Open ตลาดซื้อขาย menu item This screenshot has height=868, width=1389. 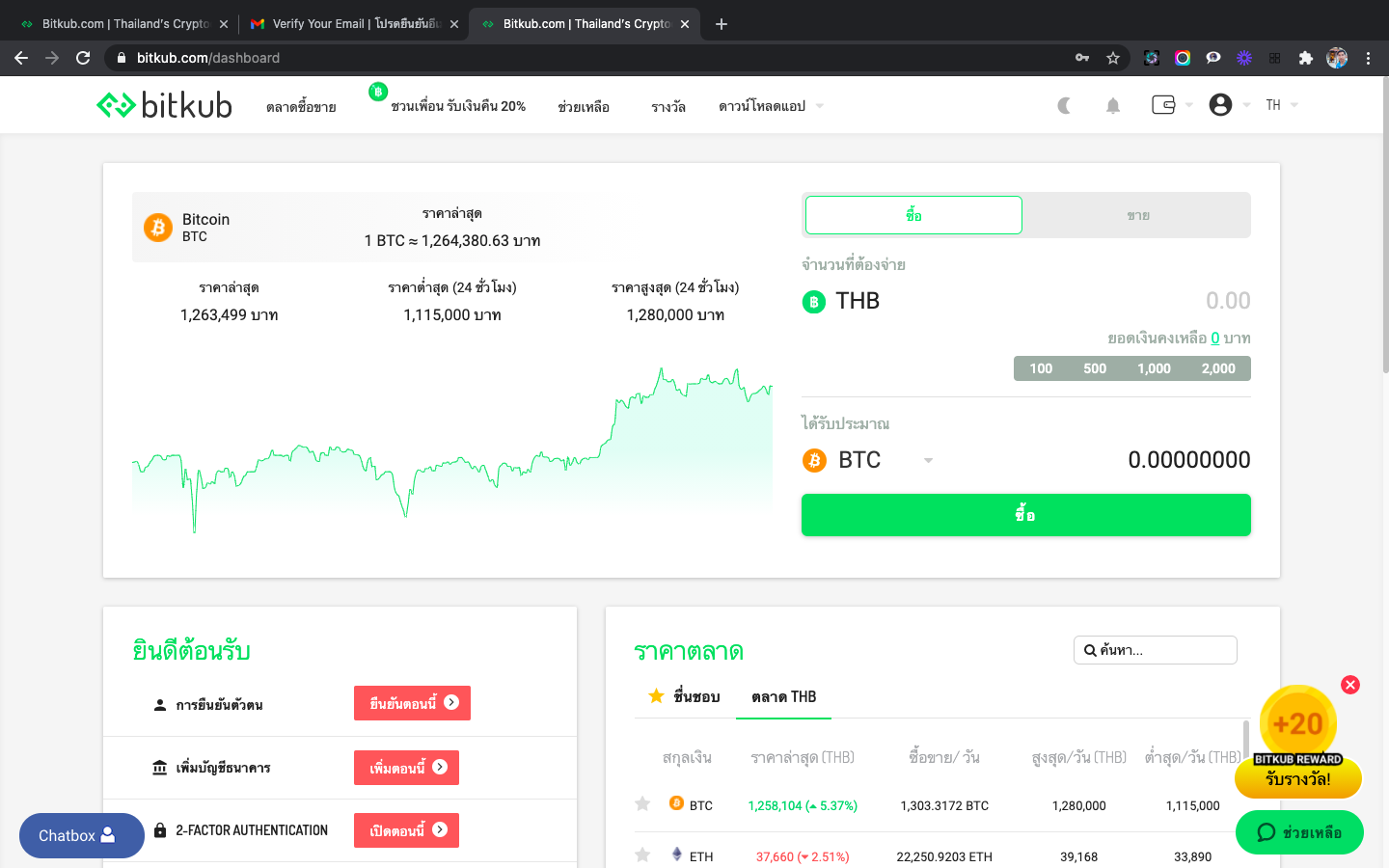(x=301, y=107)
